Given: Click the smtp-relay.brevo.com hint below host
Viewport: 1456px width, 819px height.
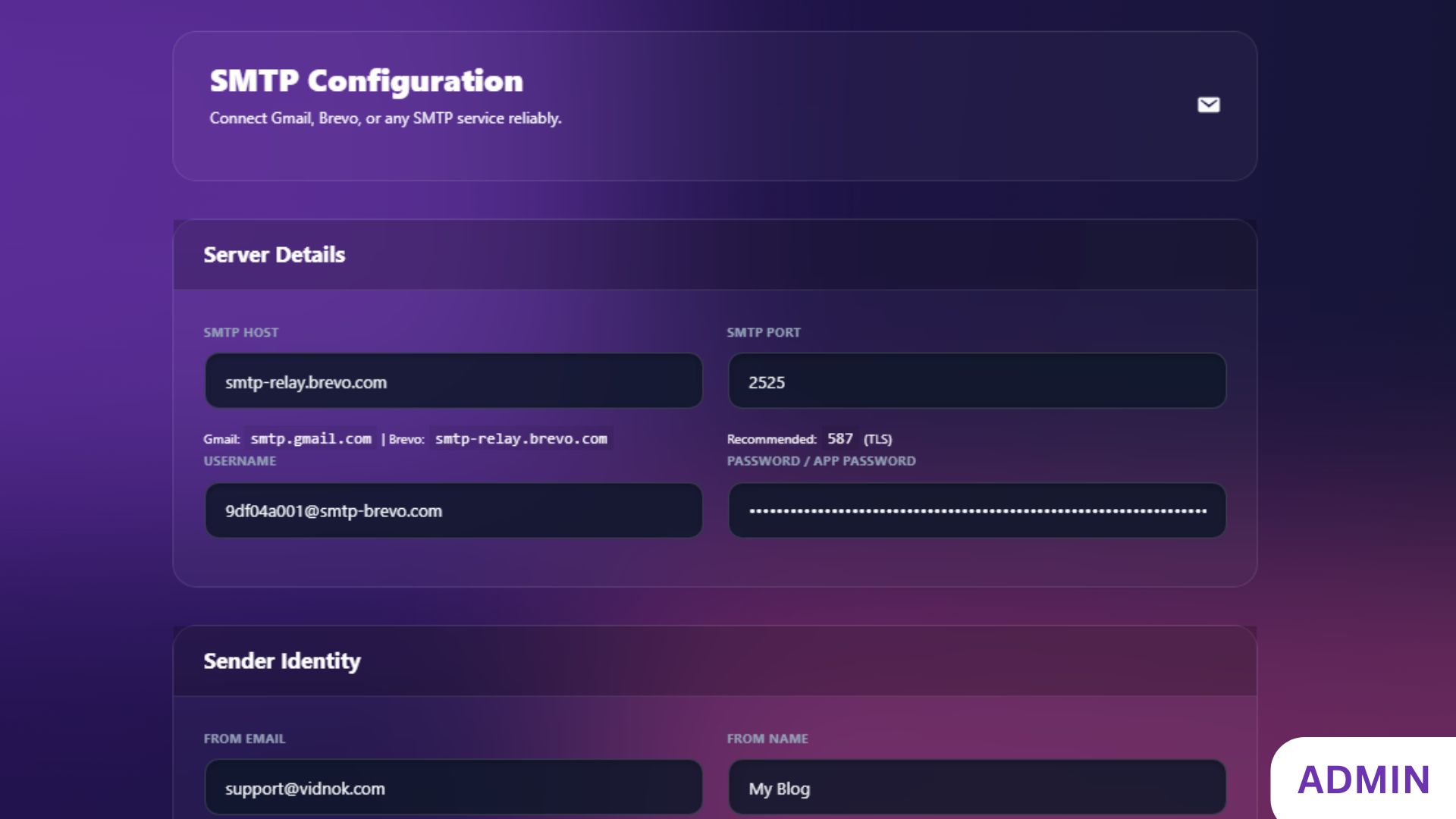Looking at the screenshot, I should click(521, 439).
